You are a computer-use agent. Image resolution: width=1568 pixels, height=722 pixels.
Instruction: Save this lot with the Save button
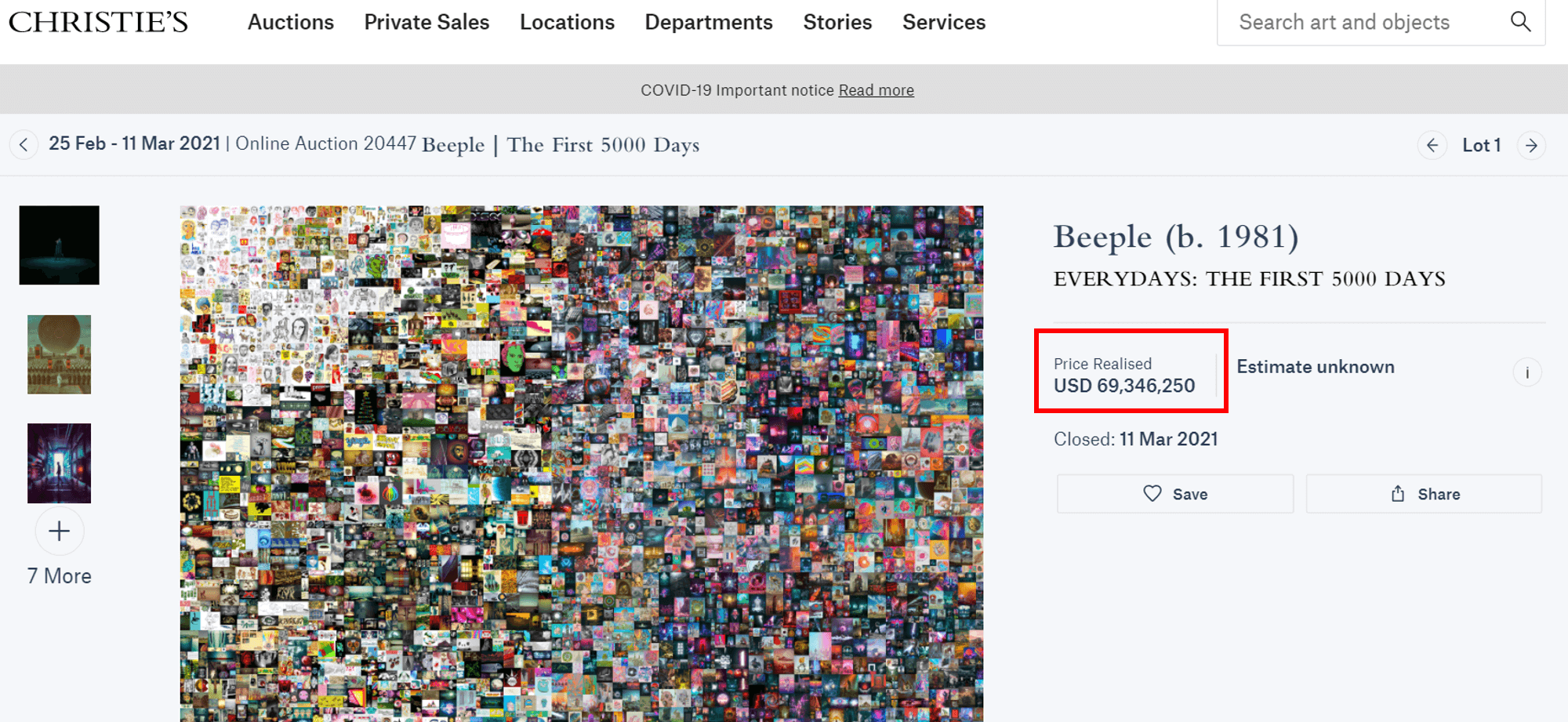(1175, 494)
